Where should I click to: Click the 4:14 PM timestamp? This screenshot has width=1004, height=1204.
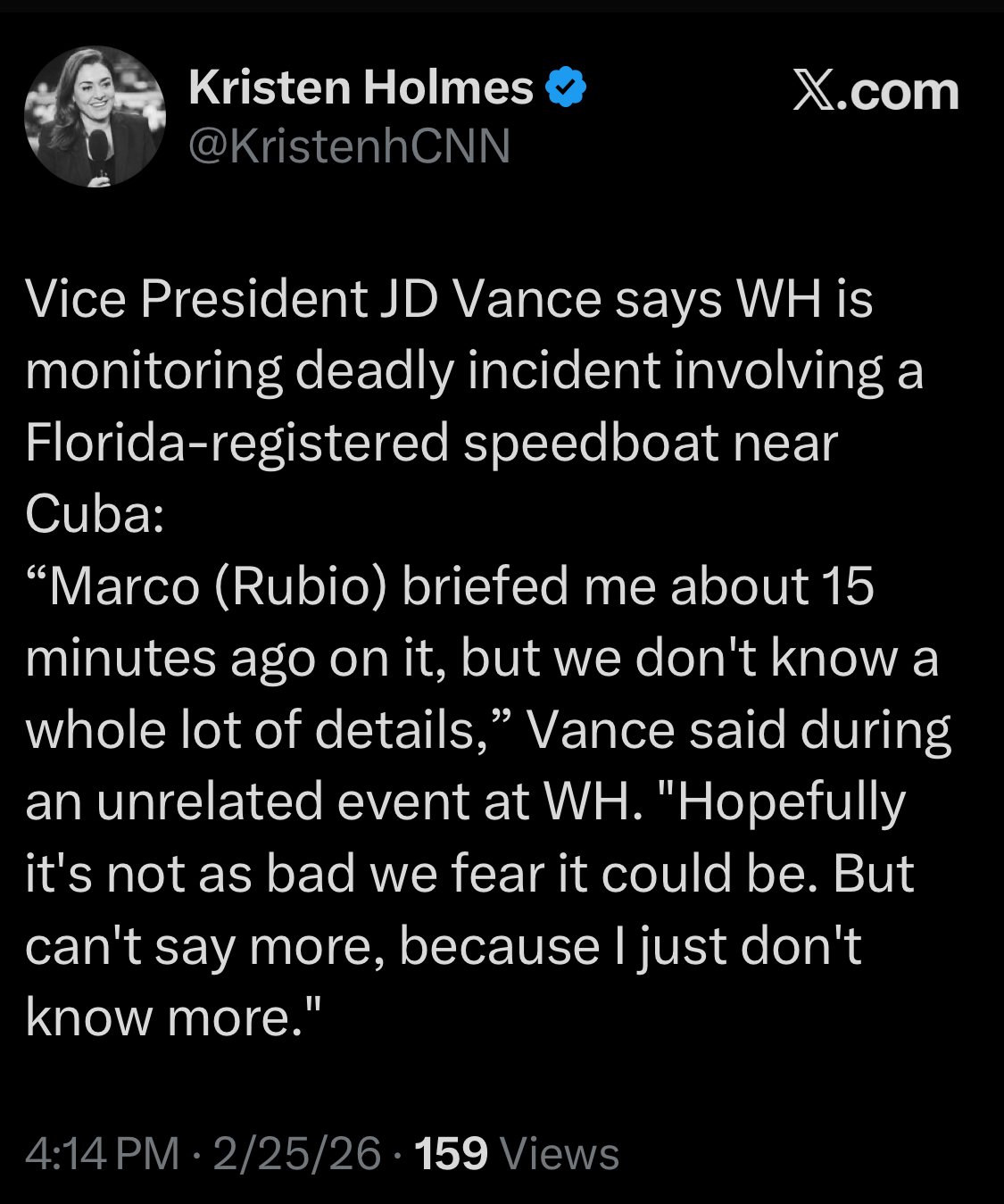pyautogui.click(x=102, y=1152)
